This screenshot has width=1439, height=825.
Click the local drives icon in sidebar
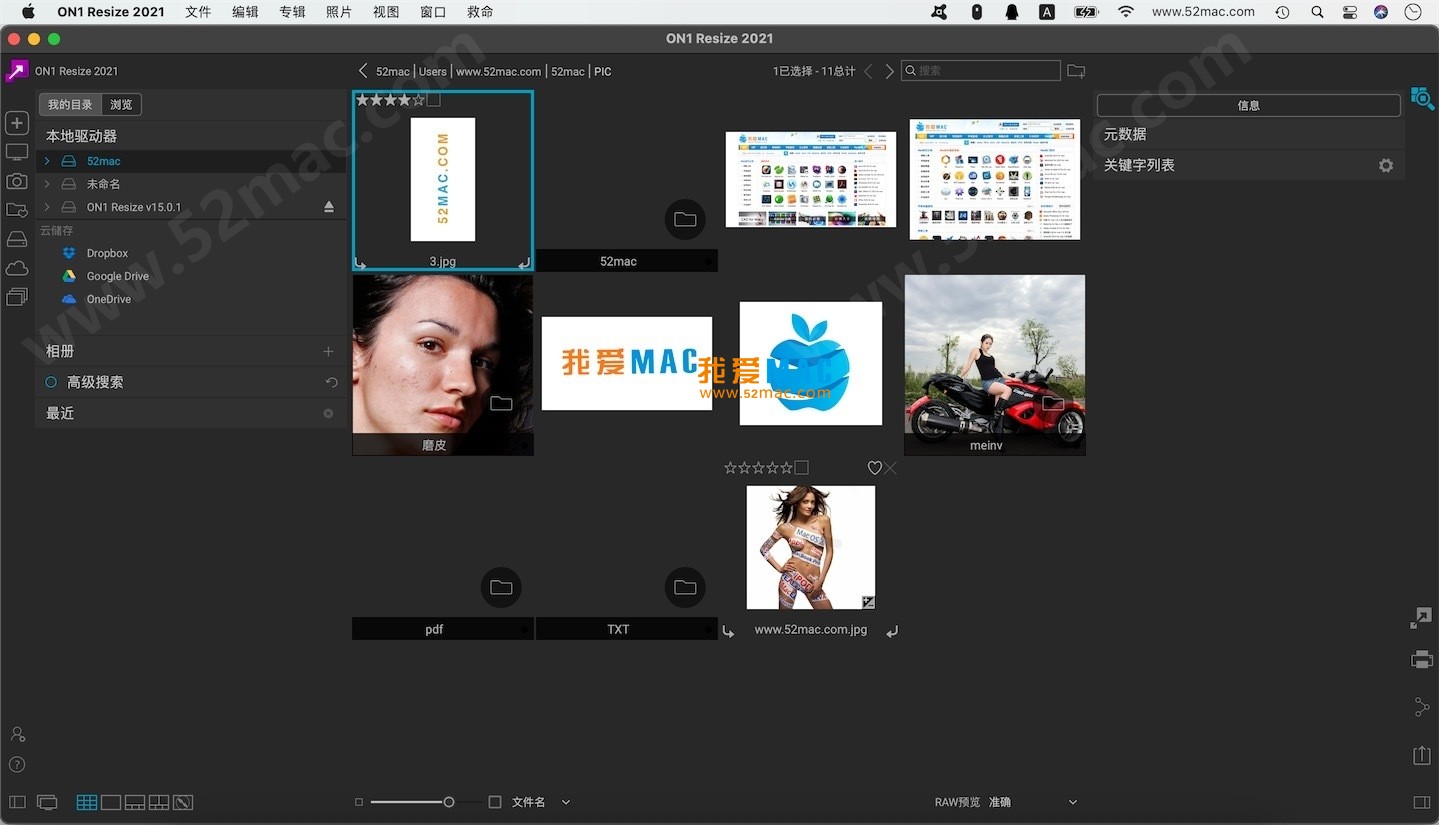pyautogui.click(x=17, y=239)
